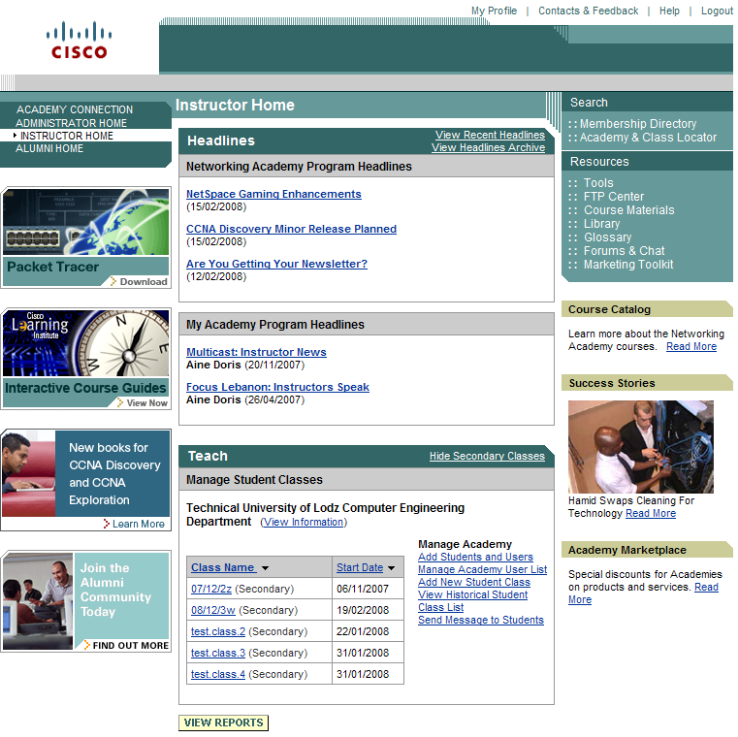The height and width of the screenshot is (737, 738).
Task: Open the Success Stories photo
Action: tap(641, 447)
